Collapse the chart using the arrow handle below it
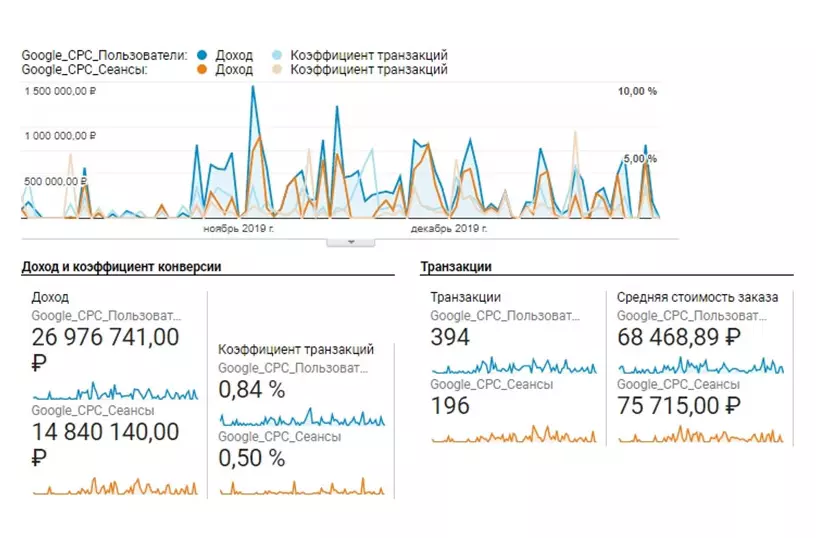Image resolution: width=816 pixels, height=538 pixels. (351, 242)
